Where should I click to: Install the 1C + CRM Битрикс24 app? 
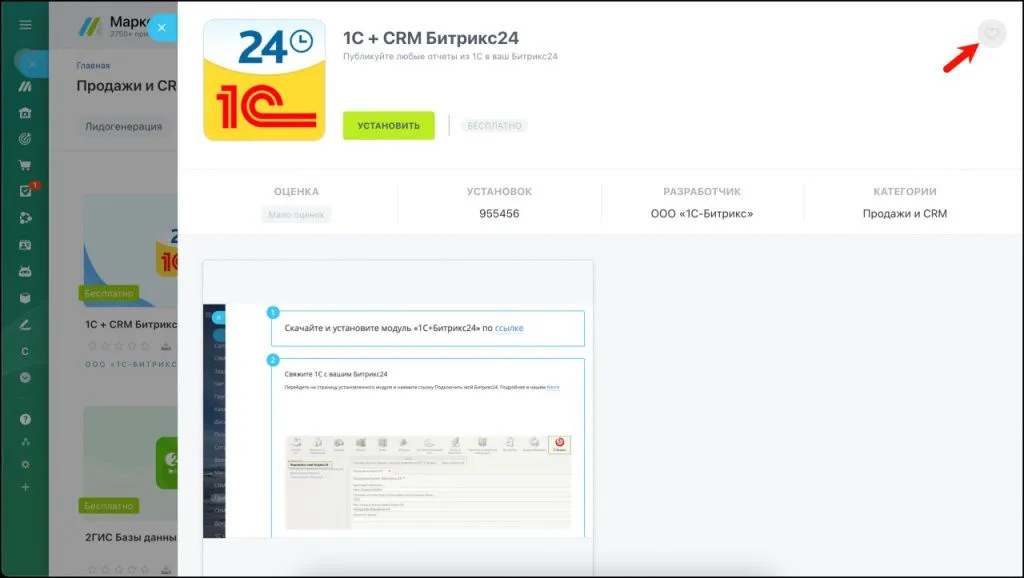389,125
